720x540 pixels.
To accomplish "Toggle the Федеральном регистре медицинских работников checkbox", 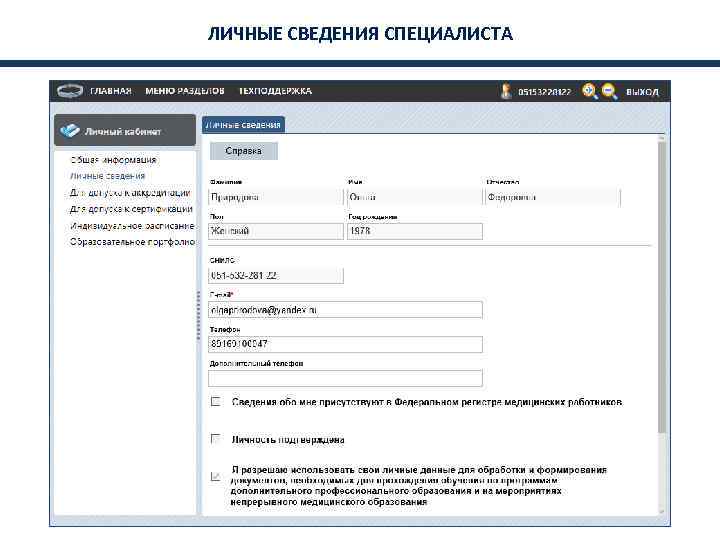I will [215, 401].
